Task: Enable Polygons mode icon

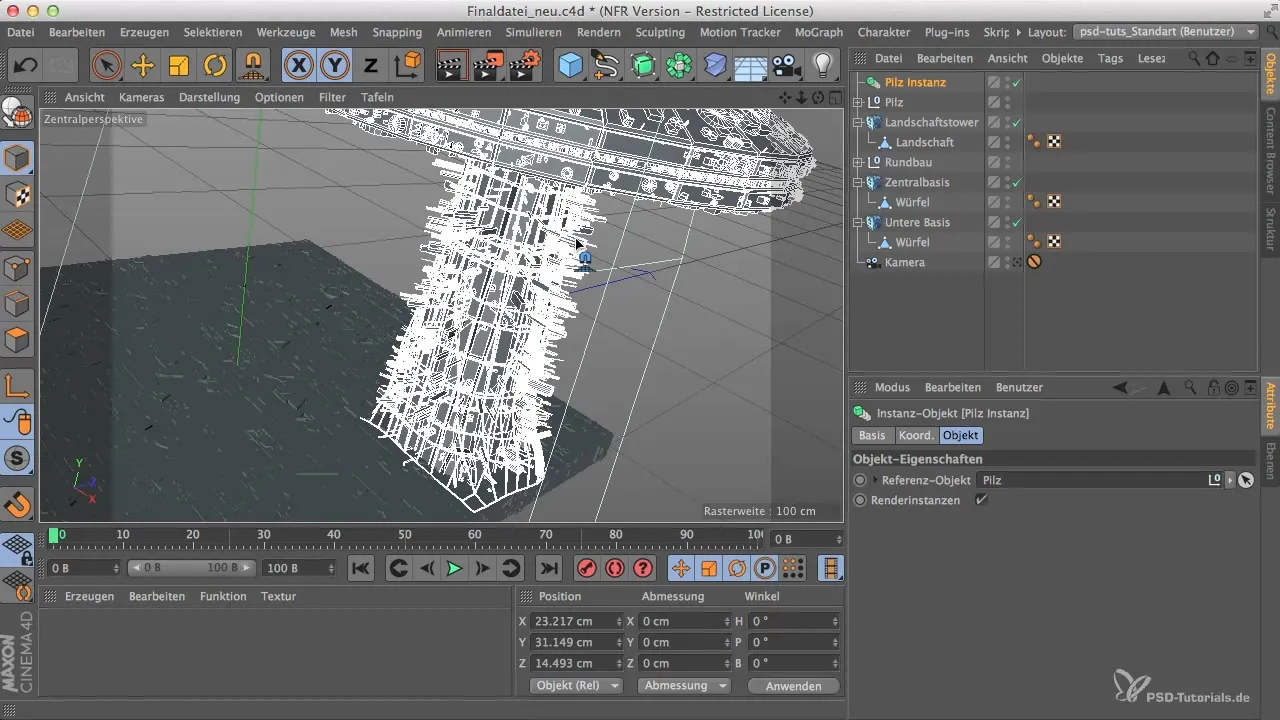Action: (18, 340)
